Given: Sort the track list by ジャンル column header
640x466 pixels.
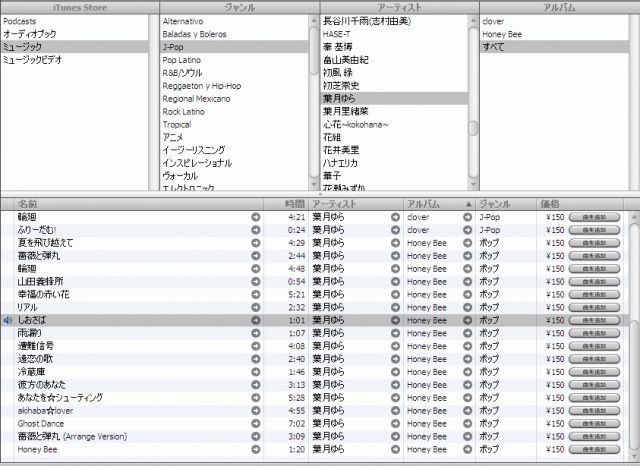Looking at the screenshot, I should pos(506,204).
